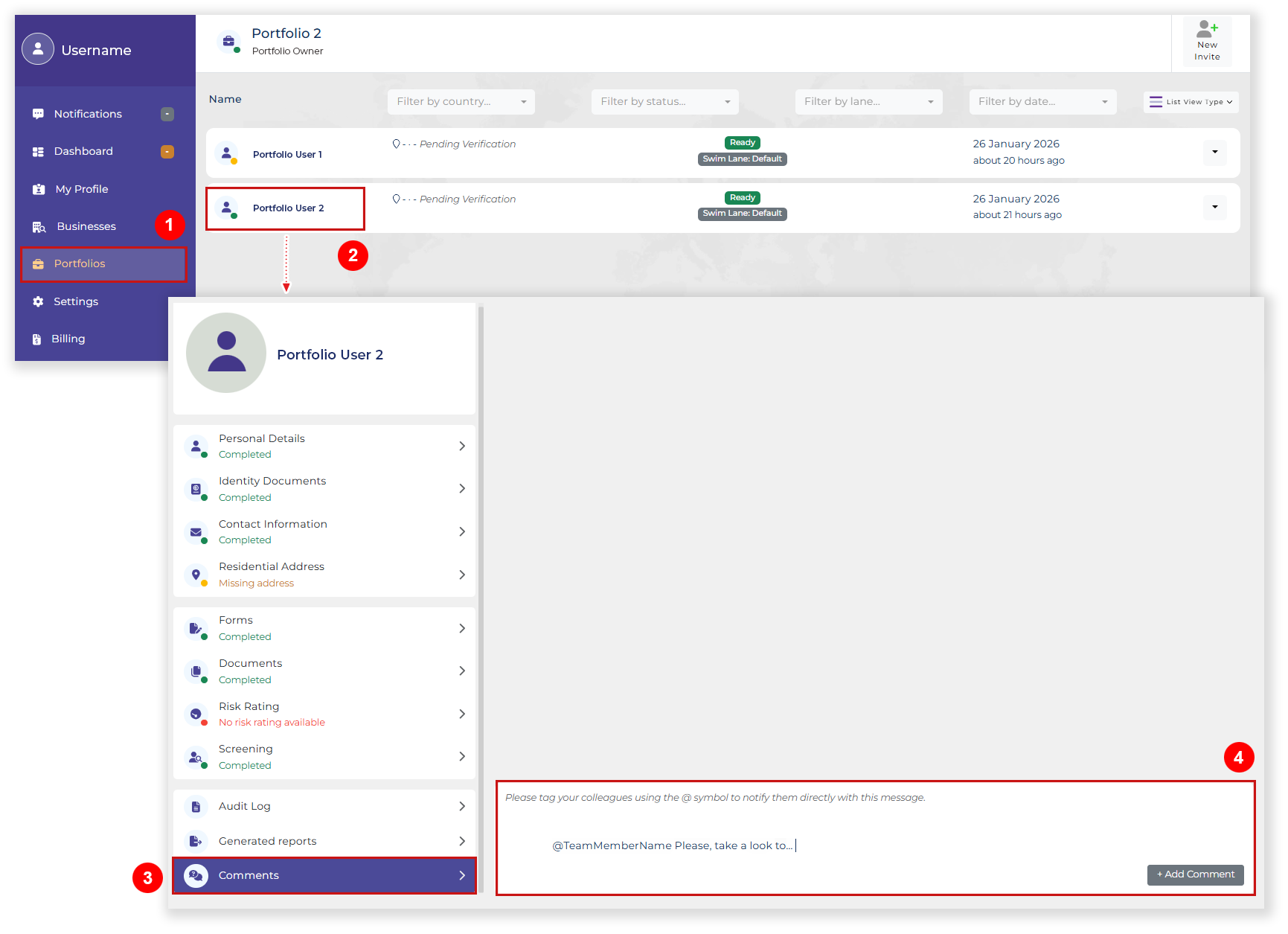The image size is (1288, 934).
Task: Click the Add Comment button
Action: (1196, 875)
